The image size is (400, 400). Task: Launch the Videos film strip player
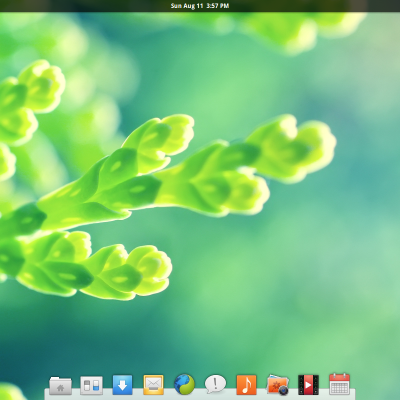pos(308,385)
